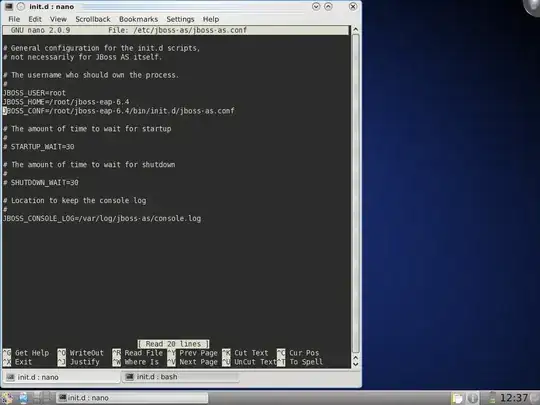Image resolution: width=540 pixels, height=405 pixels.
Task: Click the JBOSS_HOME=/root/jboss-eap-6.4 line
Action: [66, 102]
